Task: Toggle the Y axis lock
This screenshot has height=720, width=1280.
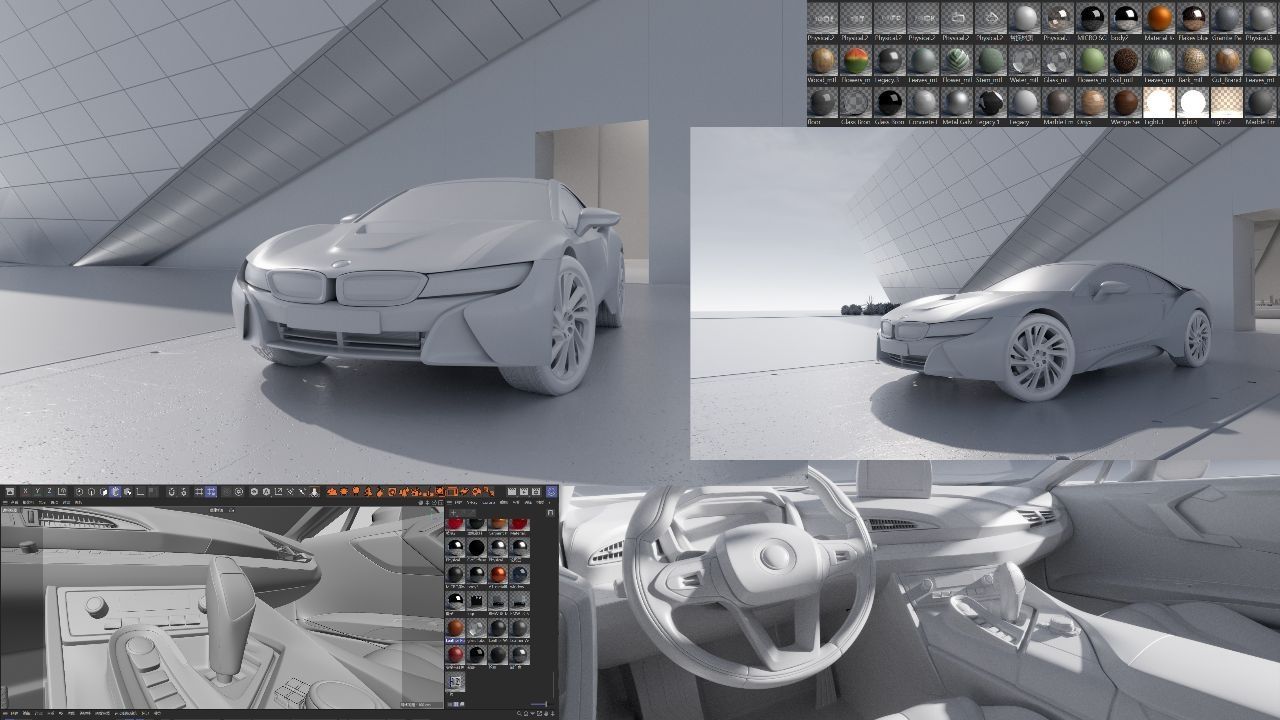Action: tap(37, 492)
